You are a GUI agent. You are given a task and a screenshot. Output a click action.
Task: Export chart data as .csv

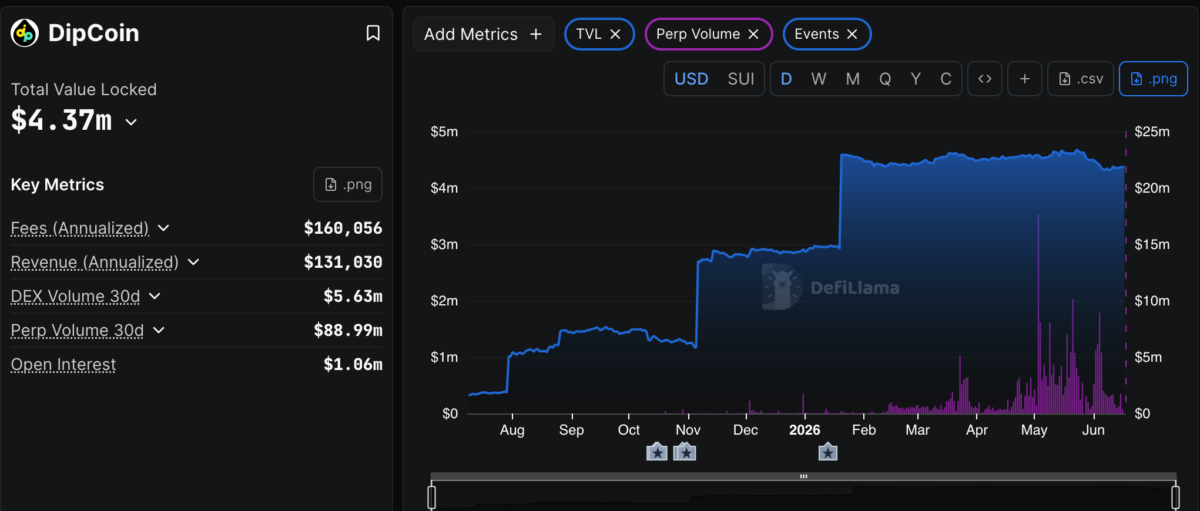[1081, 79]
